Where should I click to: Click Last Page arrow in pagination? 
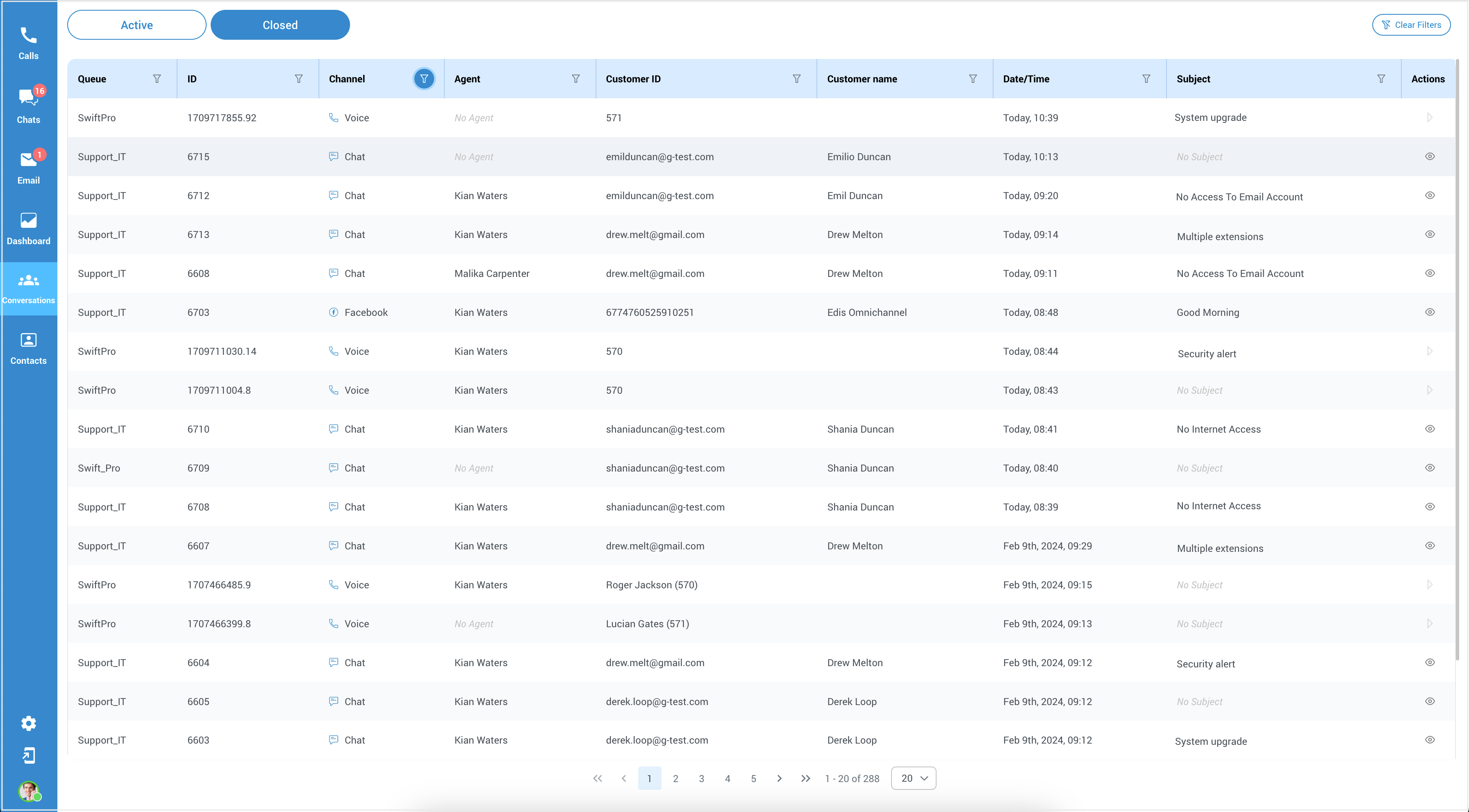[806, 778]
